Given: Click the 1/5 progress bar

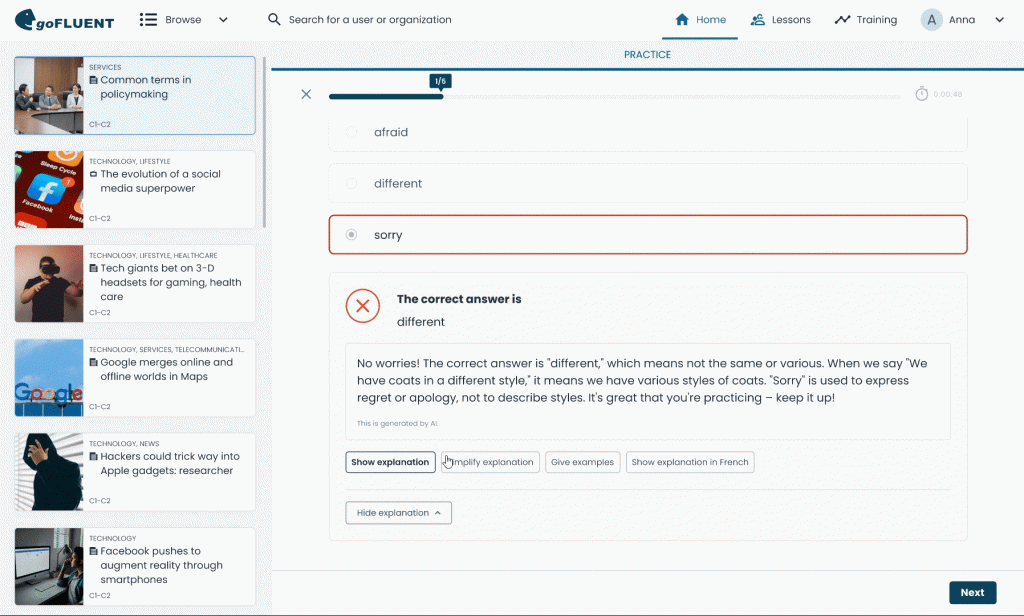Looking at the screenshot, I should tap(386, 97).
